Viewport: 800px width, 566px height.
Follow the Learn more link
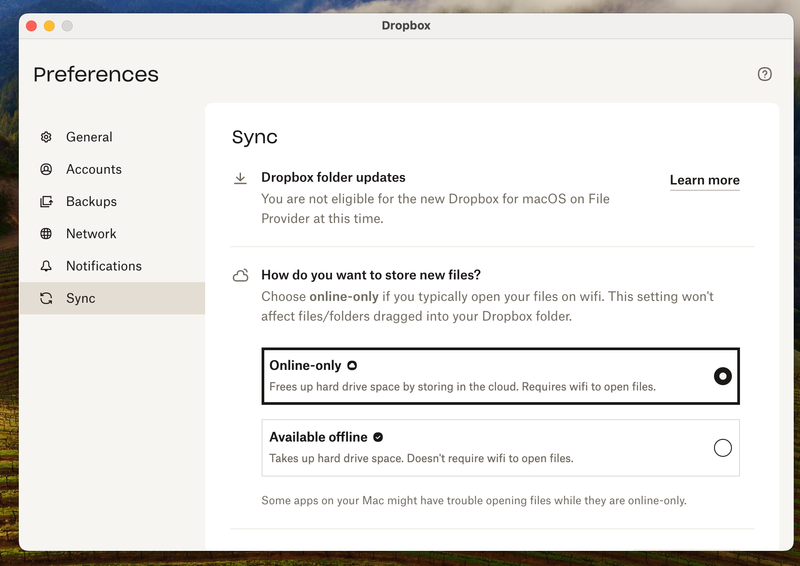coord(704,180)
